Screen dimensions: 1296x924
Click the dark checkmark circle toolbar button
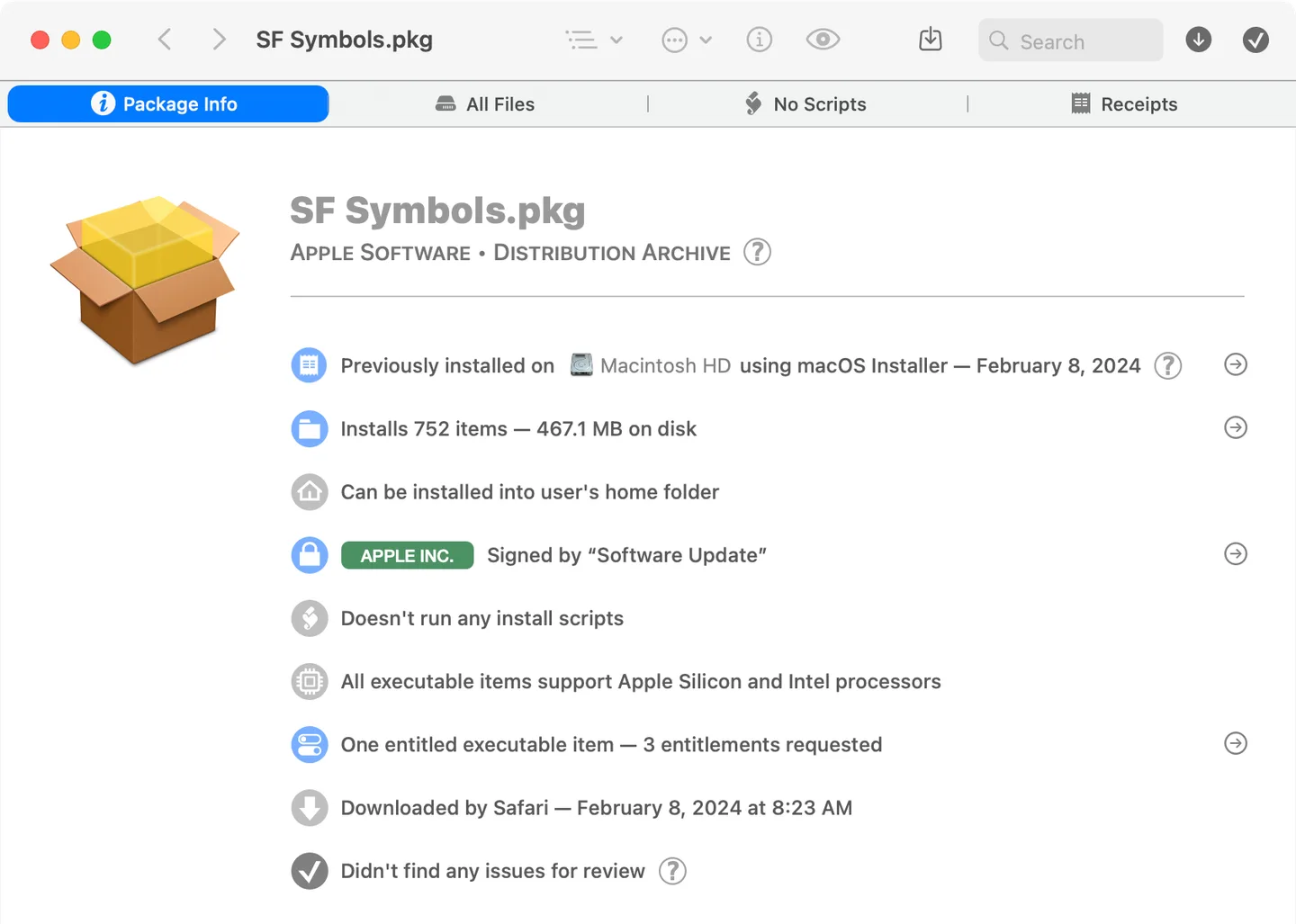pos(1255,40)
